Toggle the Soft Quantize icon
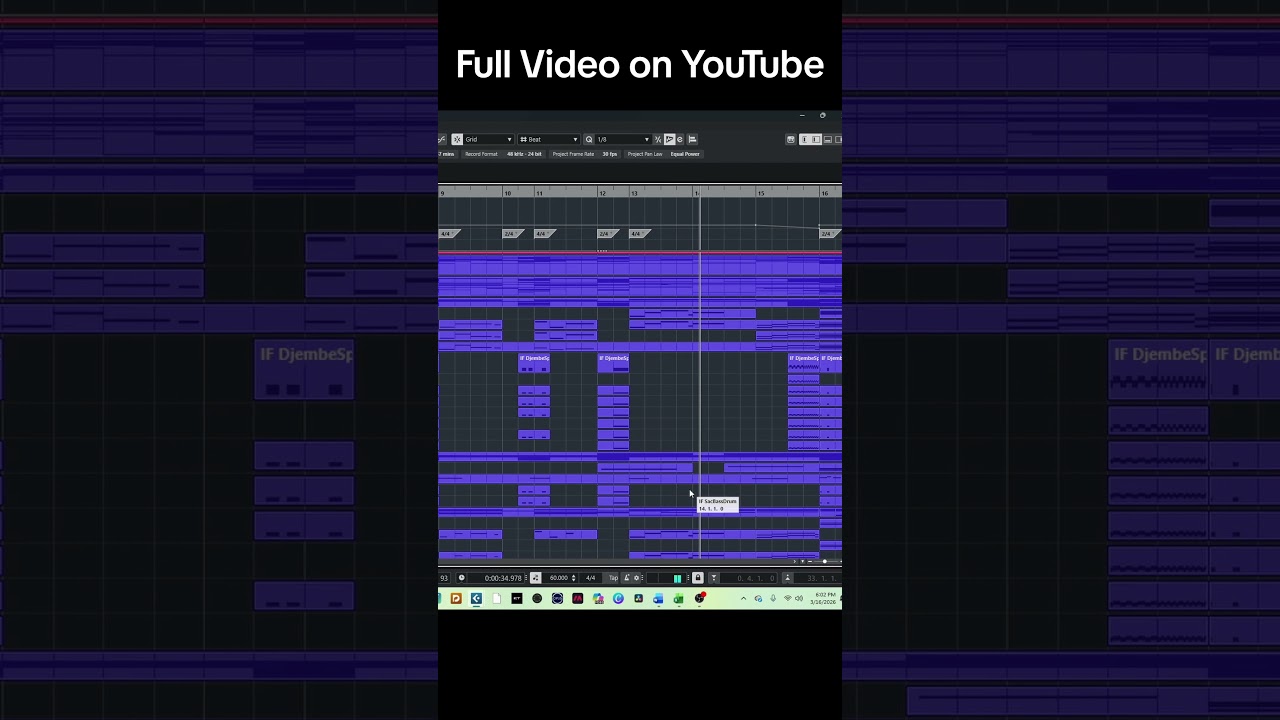Screen dimensions: 1280x720 [657, 139]
